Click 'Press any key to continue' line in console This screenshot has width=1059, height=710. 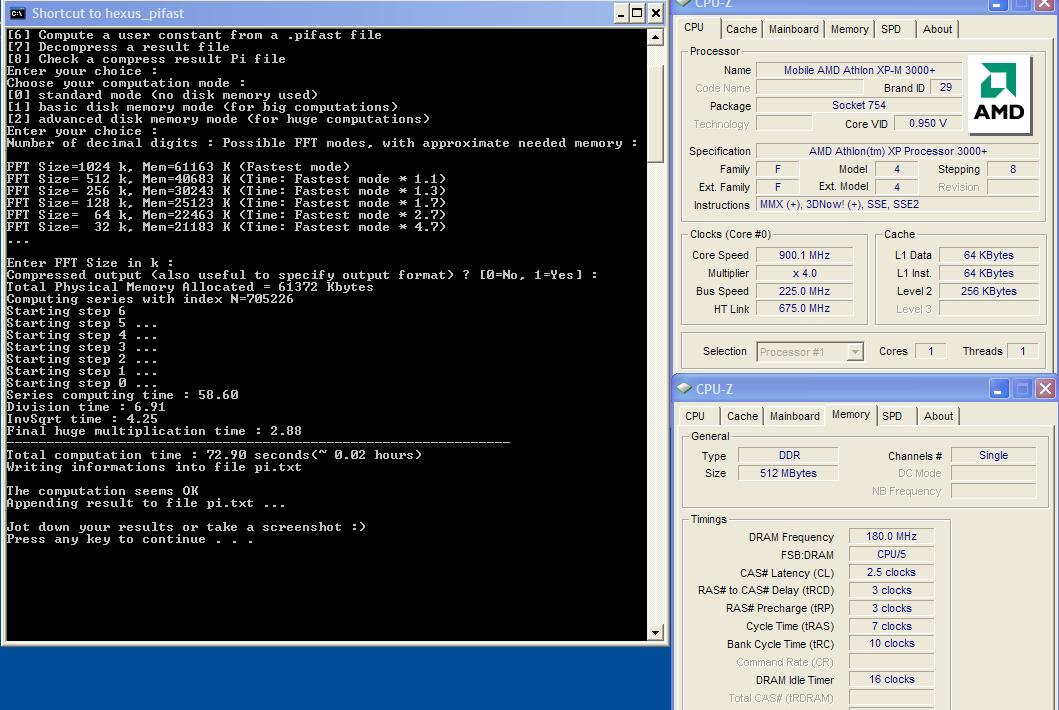[x=130, y=539]
